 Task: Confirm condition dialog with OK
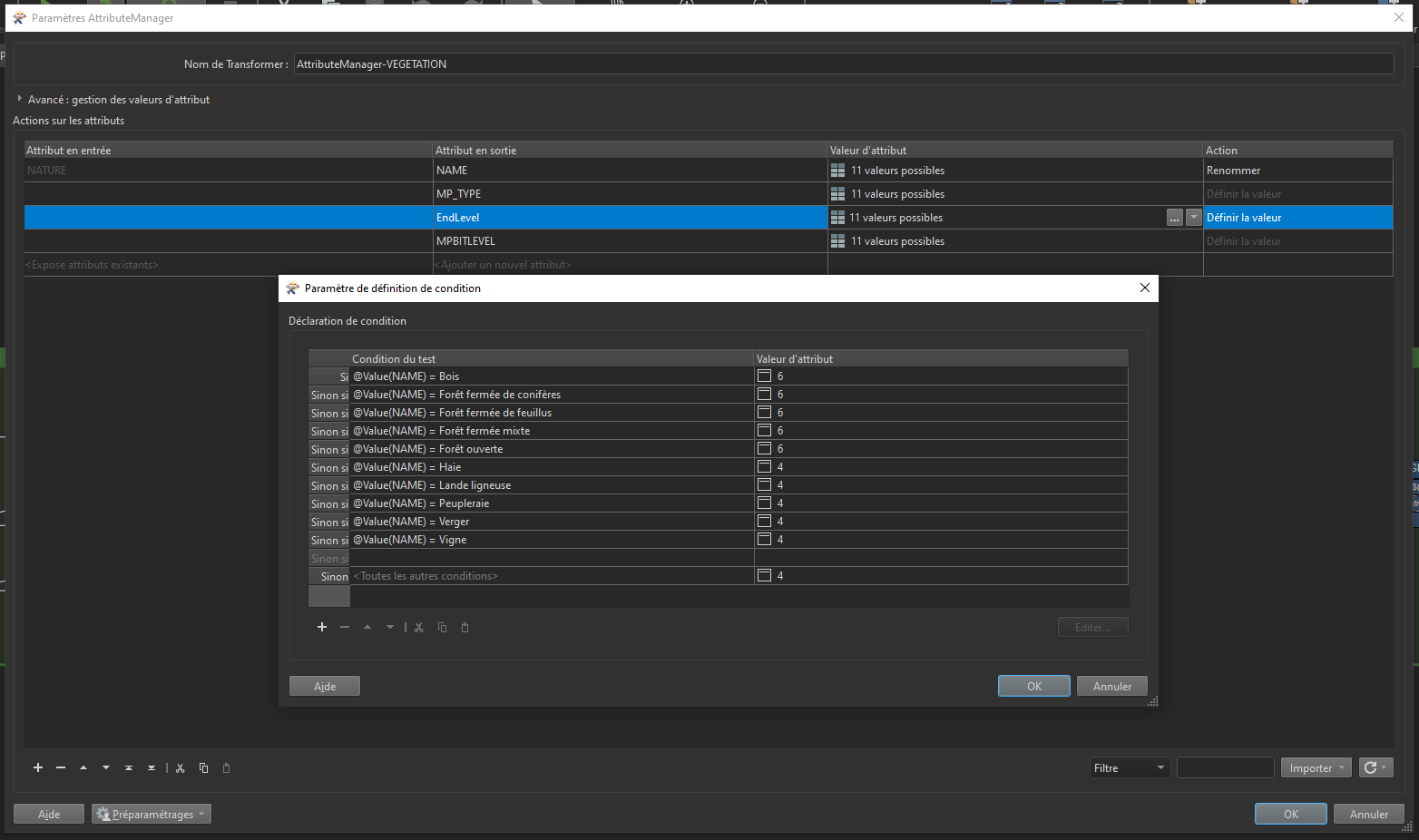click(x=1034, y=686)
